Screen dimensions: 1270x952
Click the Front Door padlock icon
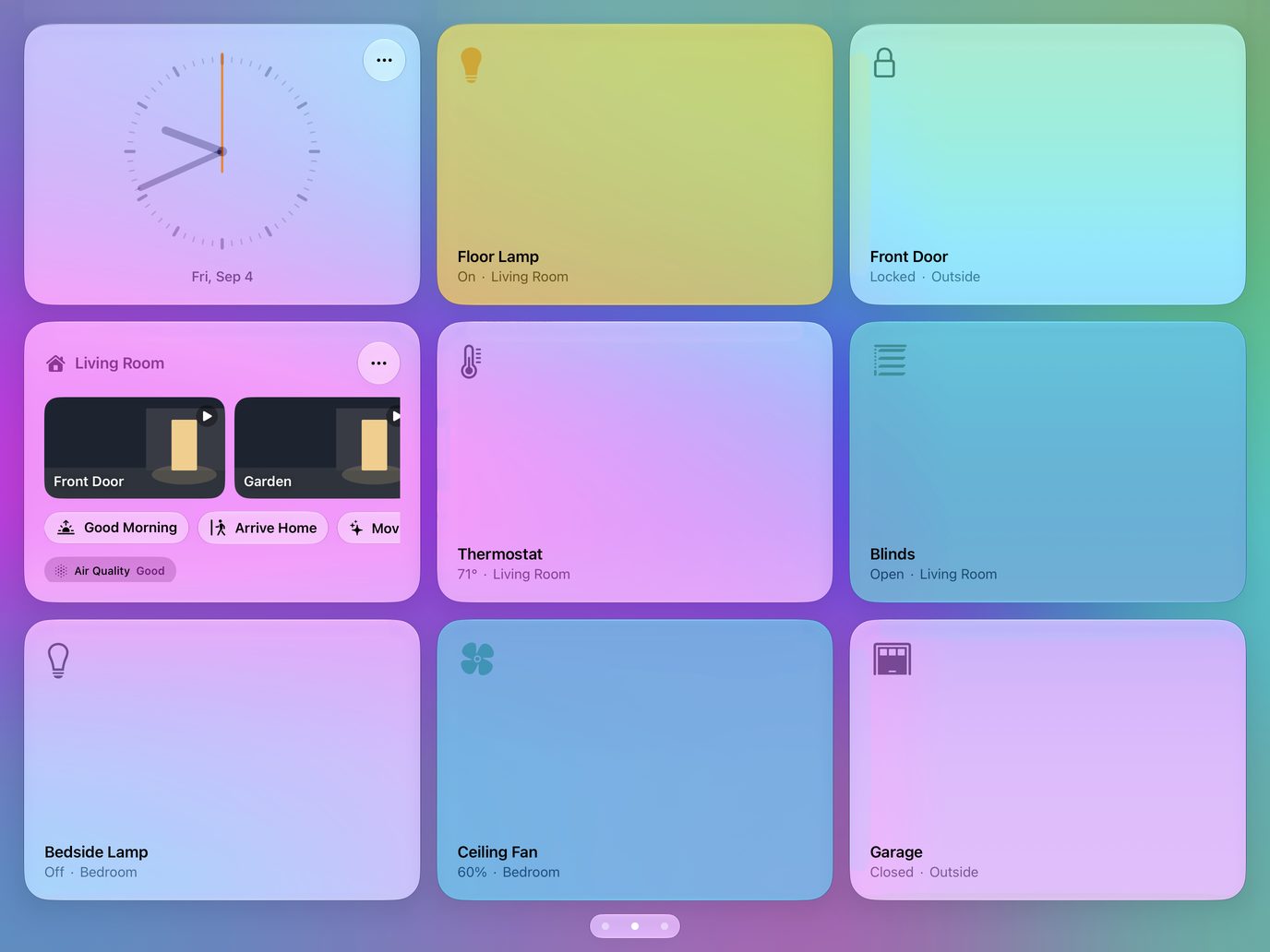point(884,63)
